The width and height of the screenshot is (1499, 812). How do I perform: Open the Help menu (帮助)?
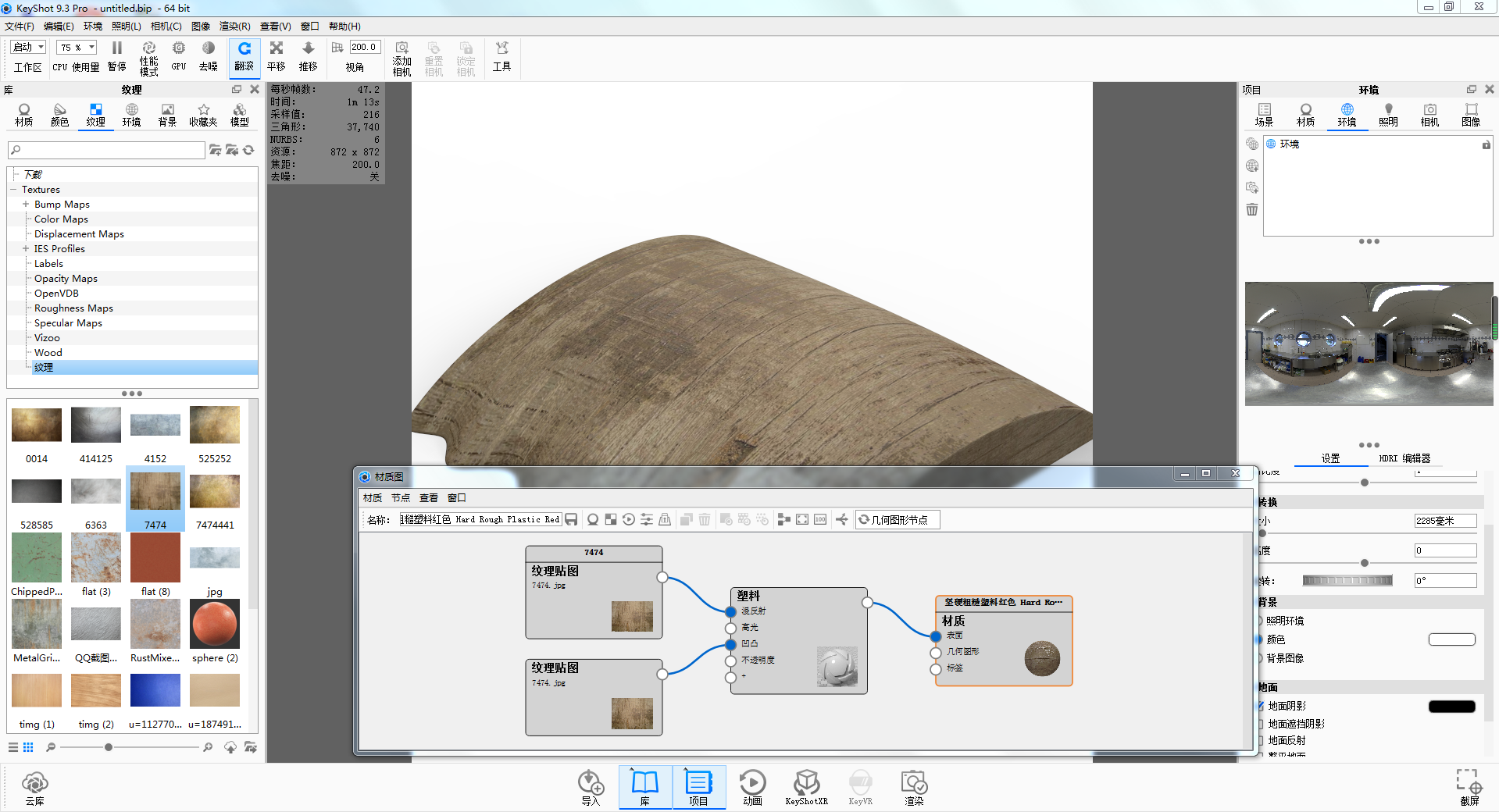pyautogui.click(x=344, y=26)
